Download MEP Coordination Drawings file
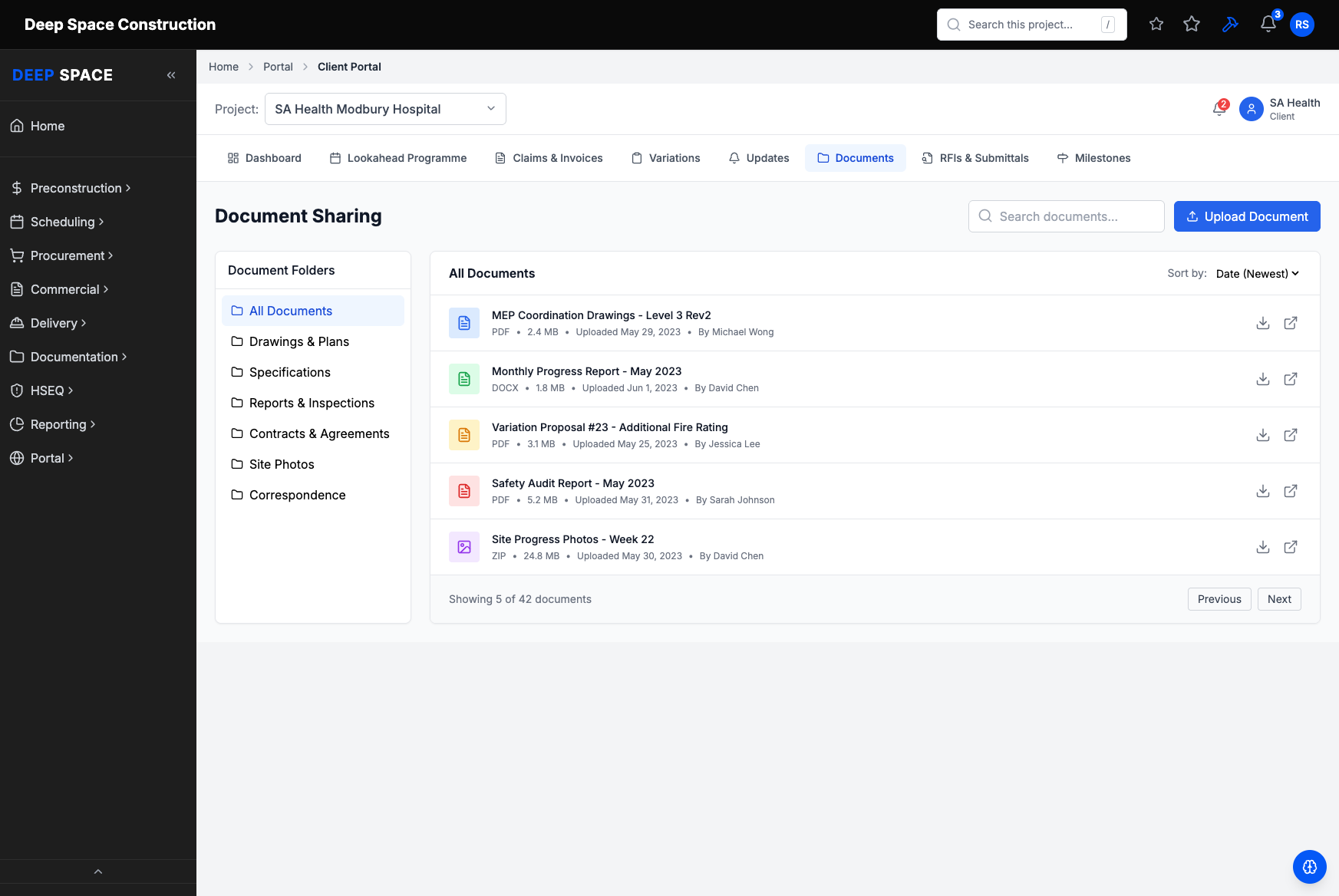 pos(1263,323)
